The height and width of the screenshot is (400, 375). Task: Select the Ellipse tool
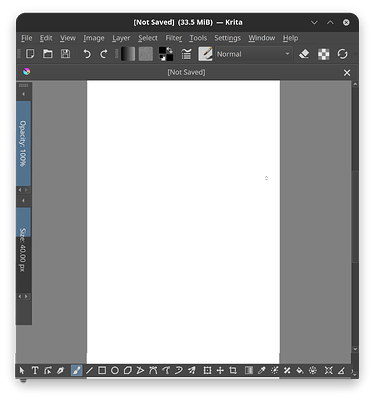point(115,370)
